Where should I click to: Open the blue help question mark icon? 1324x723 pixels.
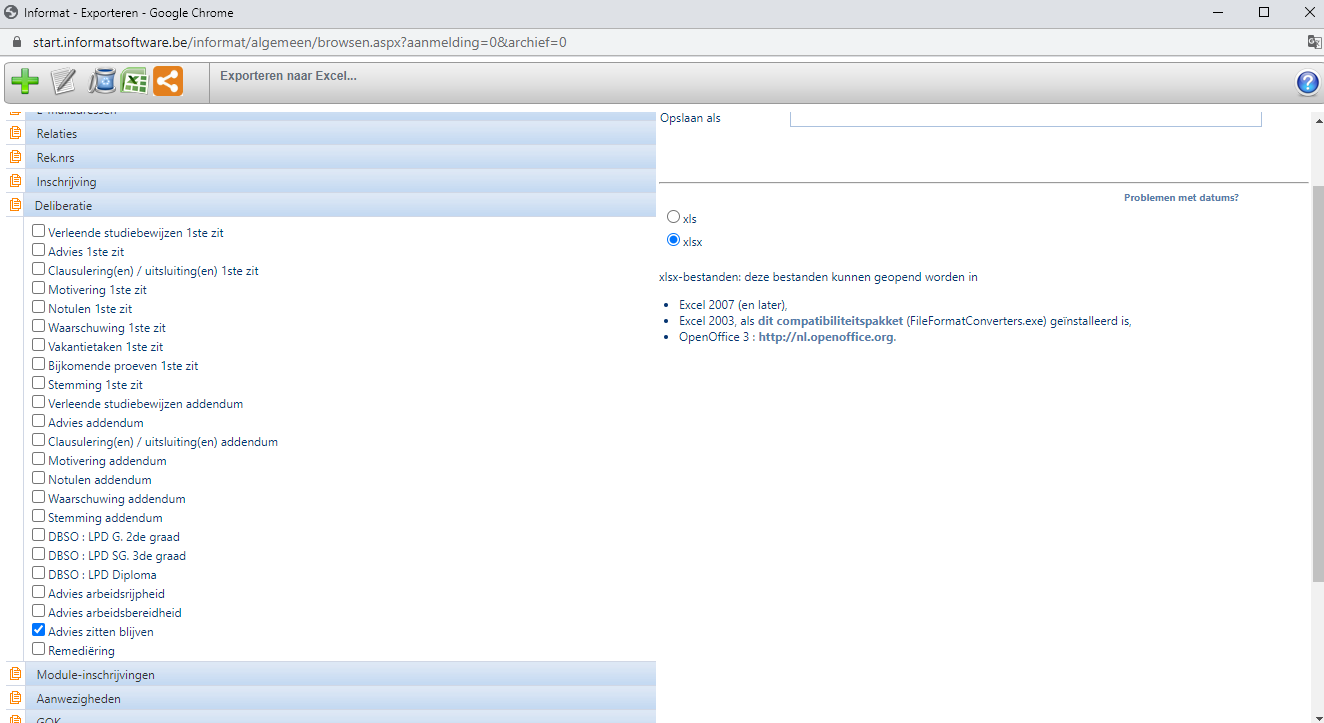coord(1307,83)
